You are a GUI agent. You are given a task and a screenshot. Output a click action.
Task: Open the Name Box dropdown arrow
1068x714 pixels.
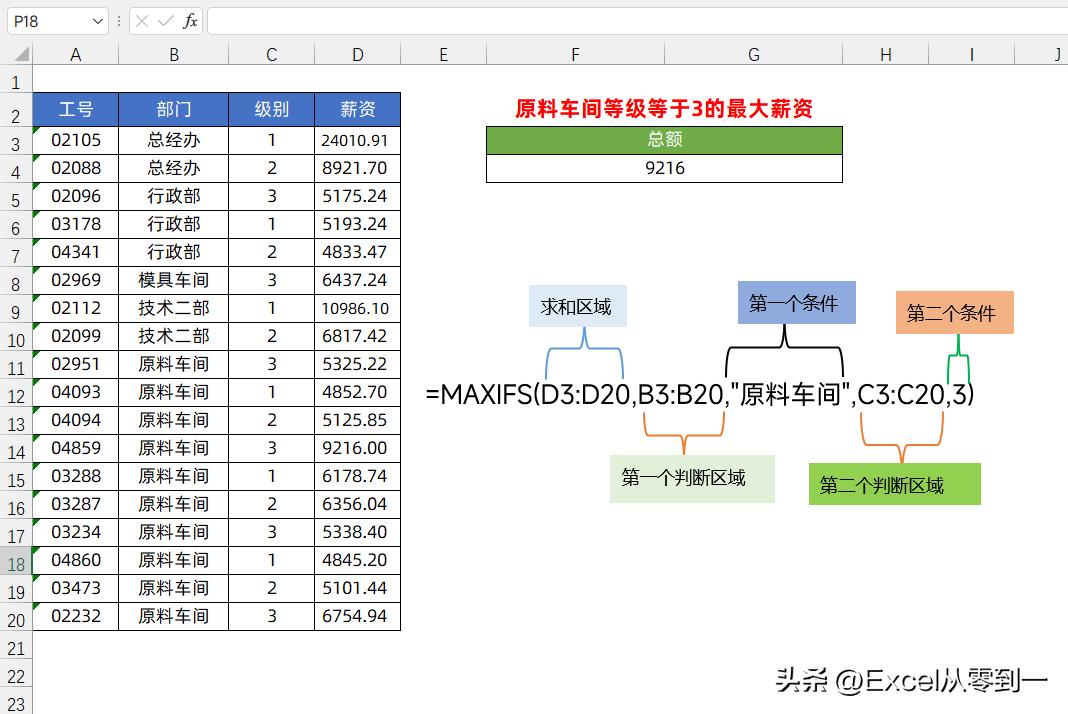click(x=96, y=21)
